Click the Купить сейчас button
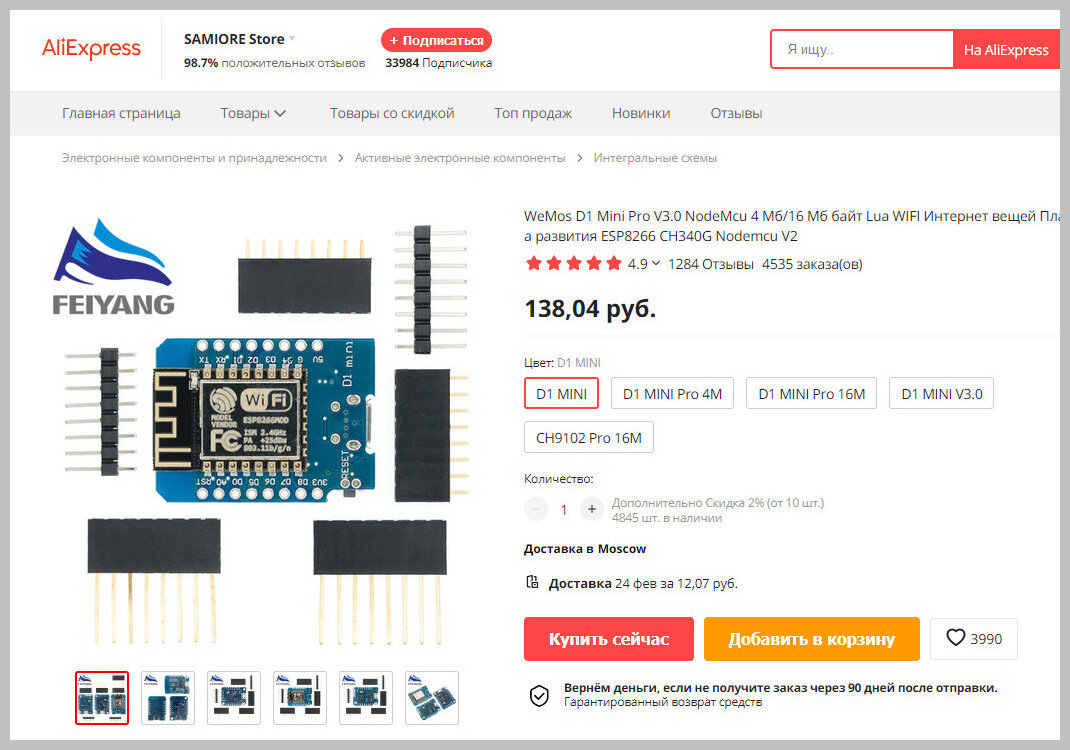Viewport: 1070px width, 750px height. coord(609,639)
